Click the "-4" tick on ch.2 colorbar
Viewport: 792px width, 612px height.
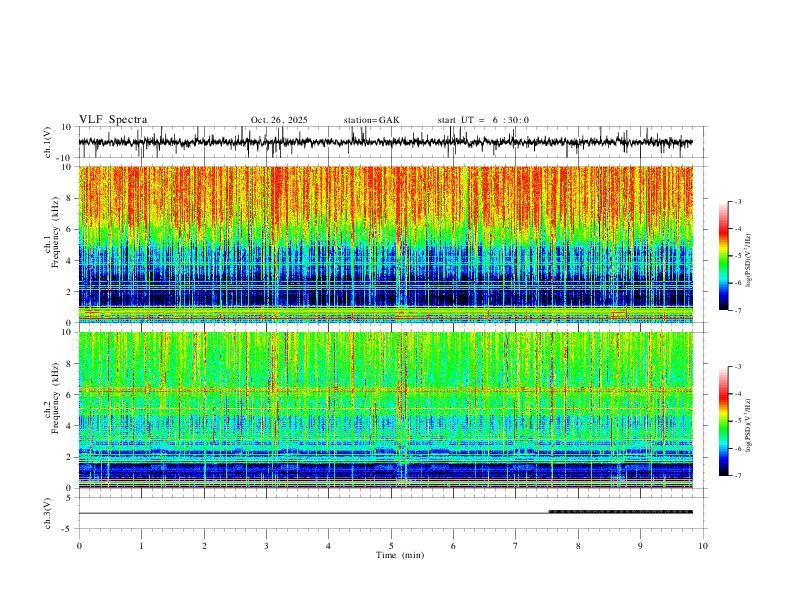[738, 394]
